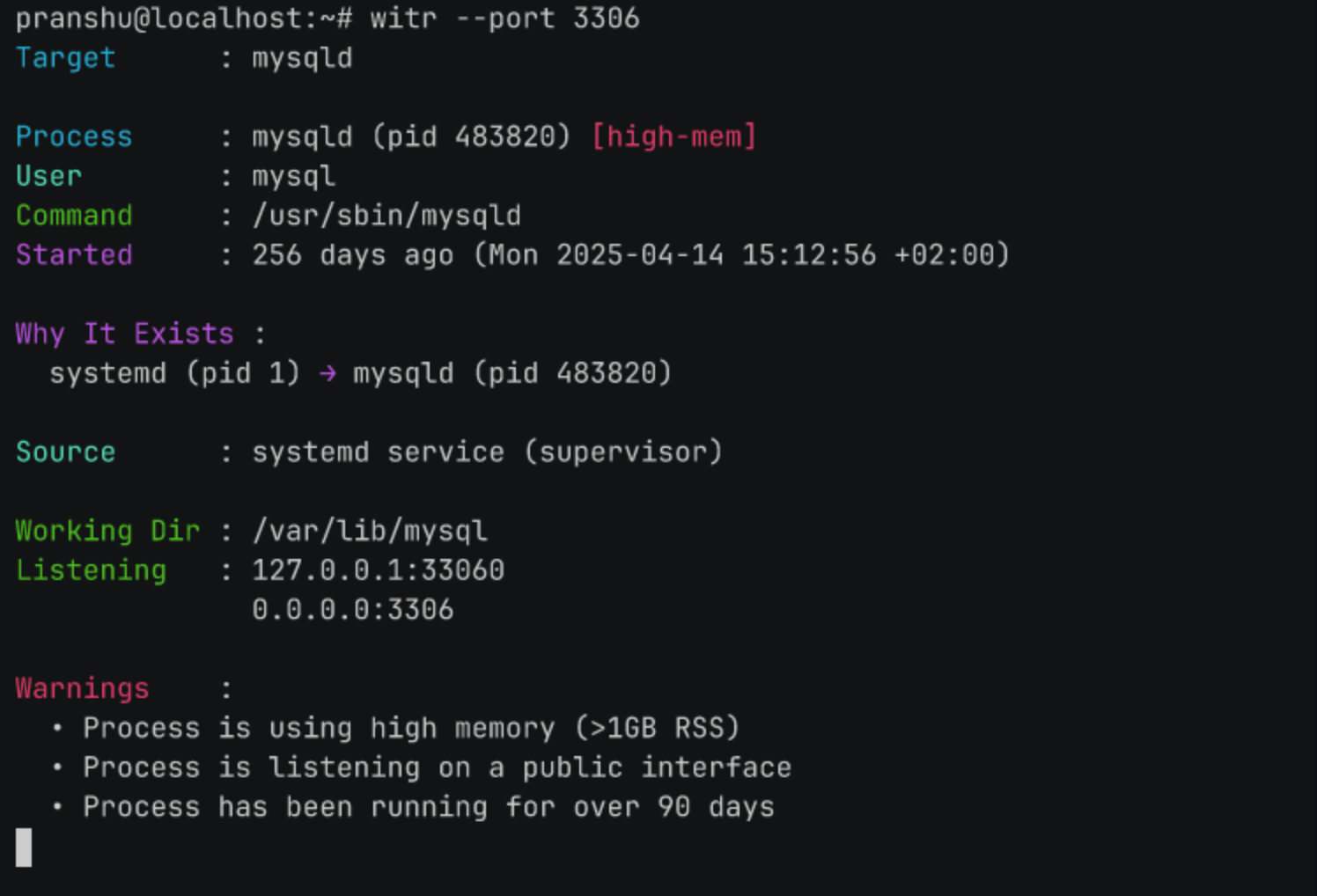
Task: Click the high memory (>1GB RSS) warning
Action: tap(411, 728)
